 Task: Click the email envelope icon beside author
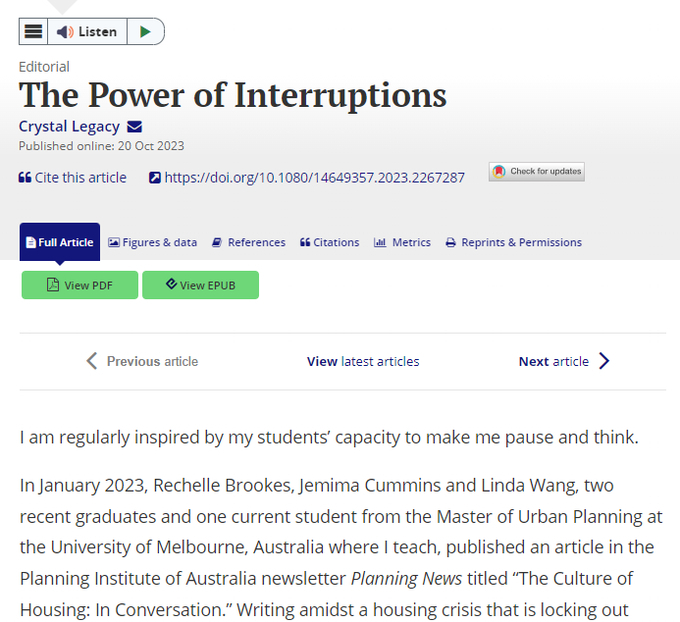[x=134, y=127]
